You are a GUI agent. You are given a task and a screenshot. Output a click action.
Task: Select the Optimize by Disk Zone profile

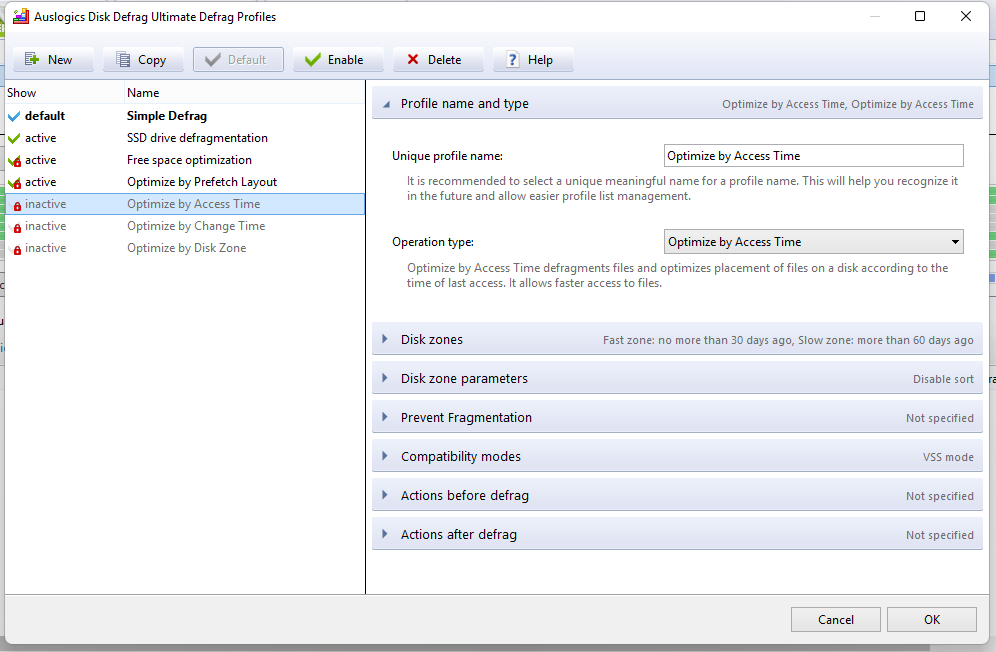[x=186, y=248]
